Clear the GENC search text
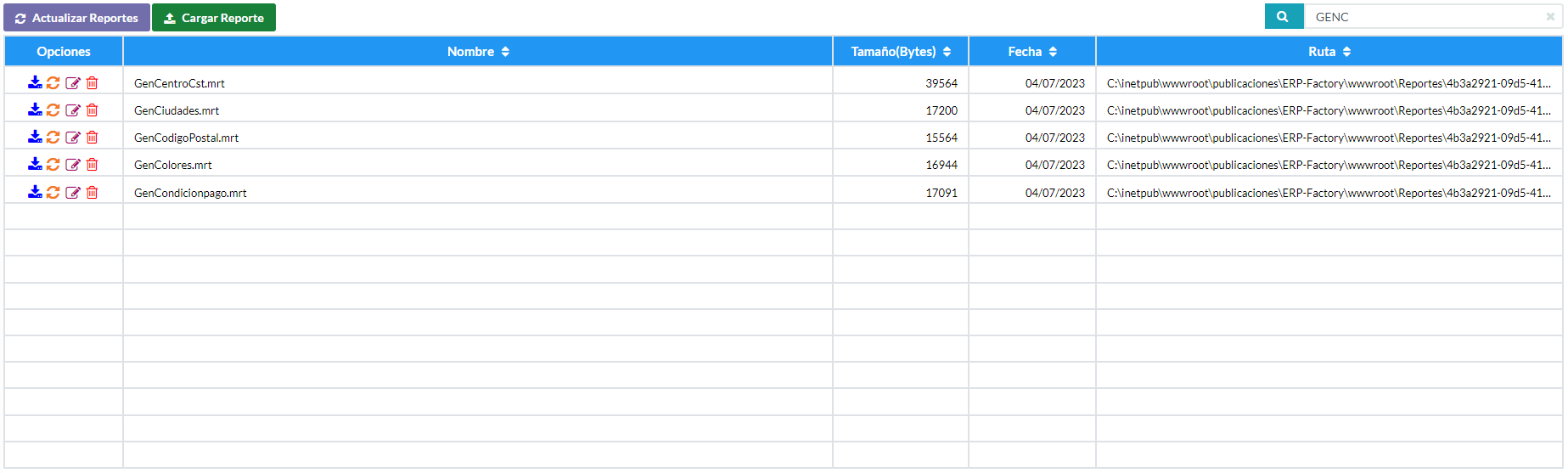This screenshot has width=1568, height=473. pos(1550,16)
